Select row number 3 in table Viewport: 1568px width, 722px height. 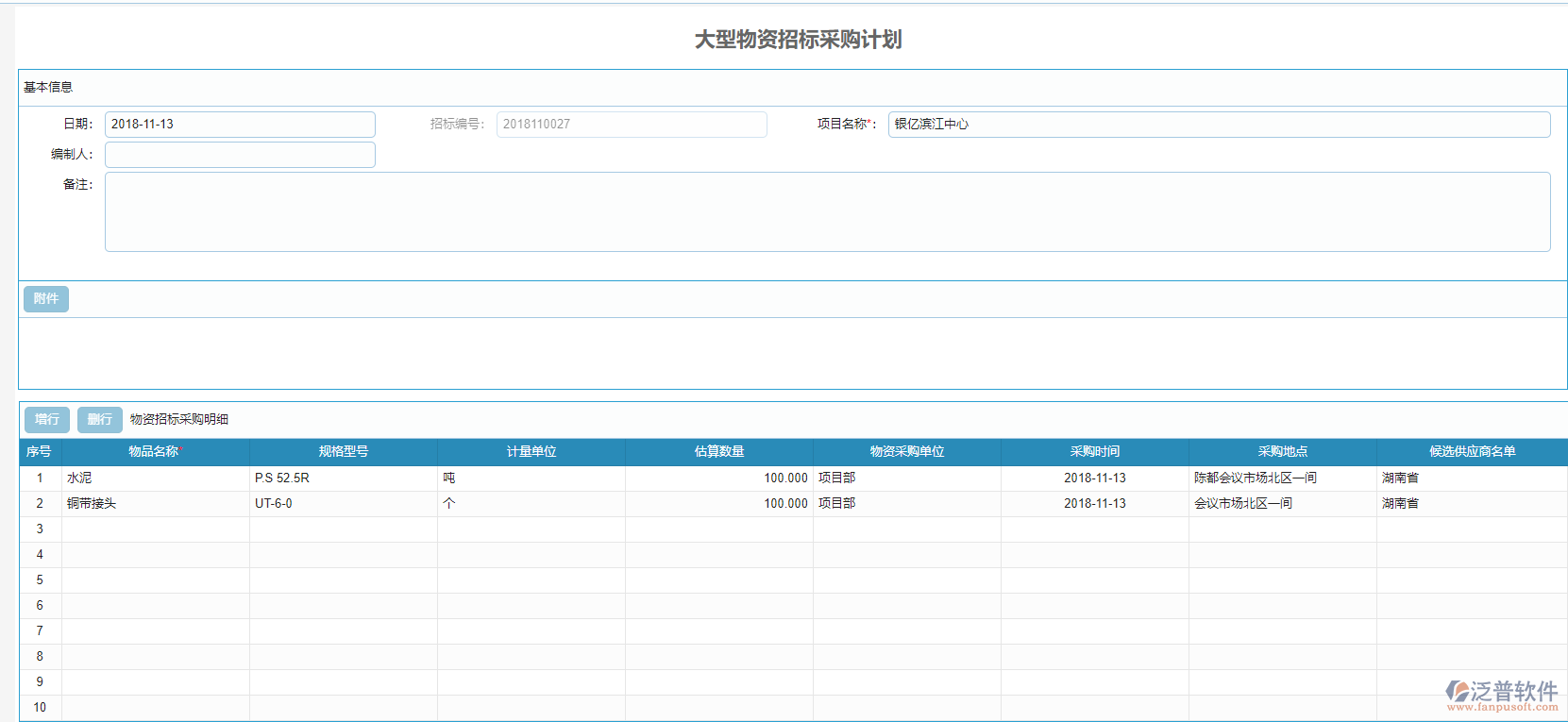(40, 529)
